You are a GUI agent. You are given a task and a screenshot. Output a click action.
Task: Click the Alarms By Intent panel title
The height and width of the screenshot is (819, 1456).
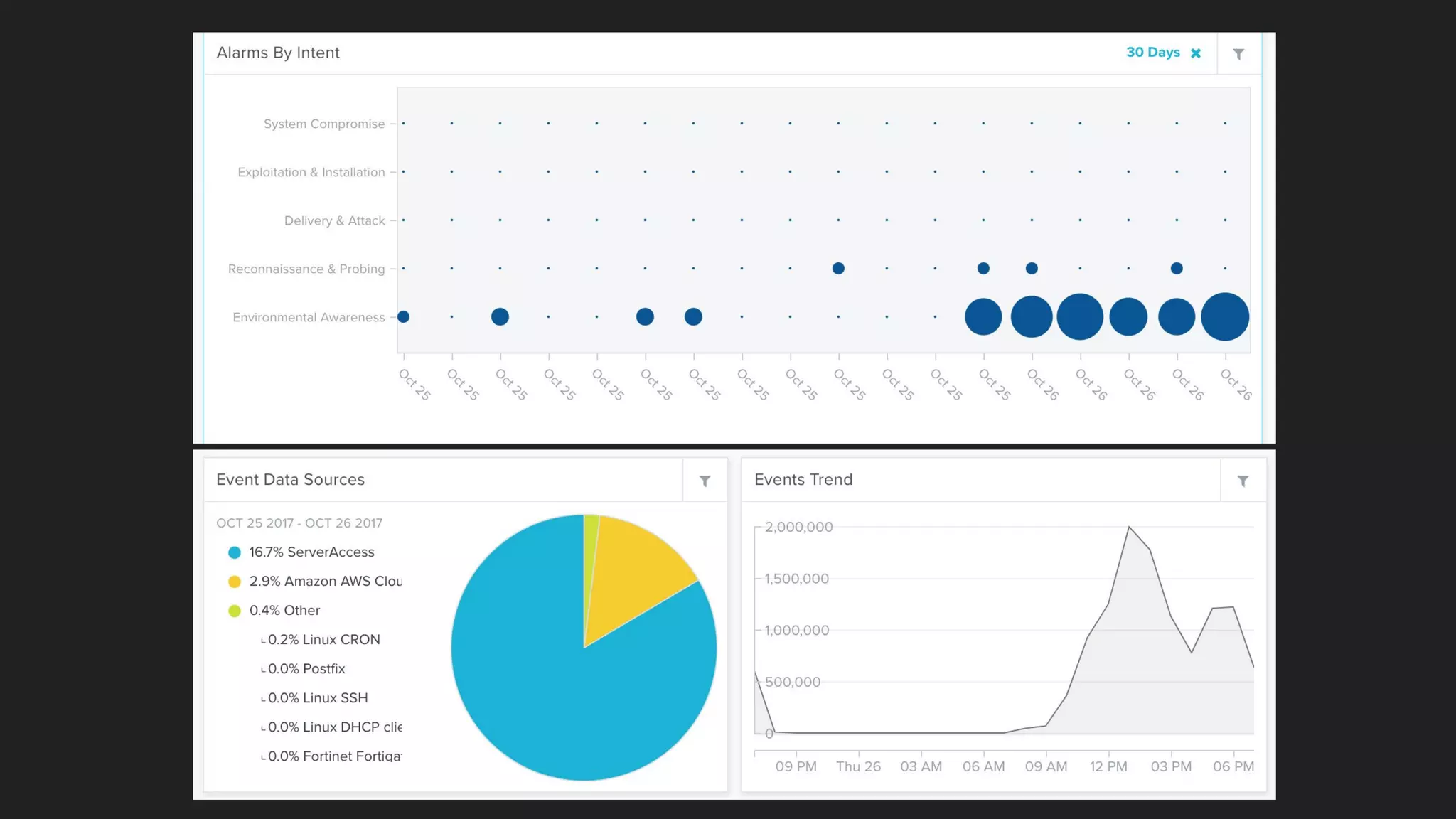pyautogui.click(x=278, y=53)
